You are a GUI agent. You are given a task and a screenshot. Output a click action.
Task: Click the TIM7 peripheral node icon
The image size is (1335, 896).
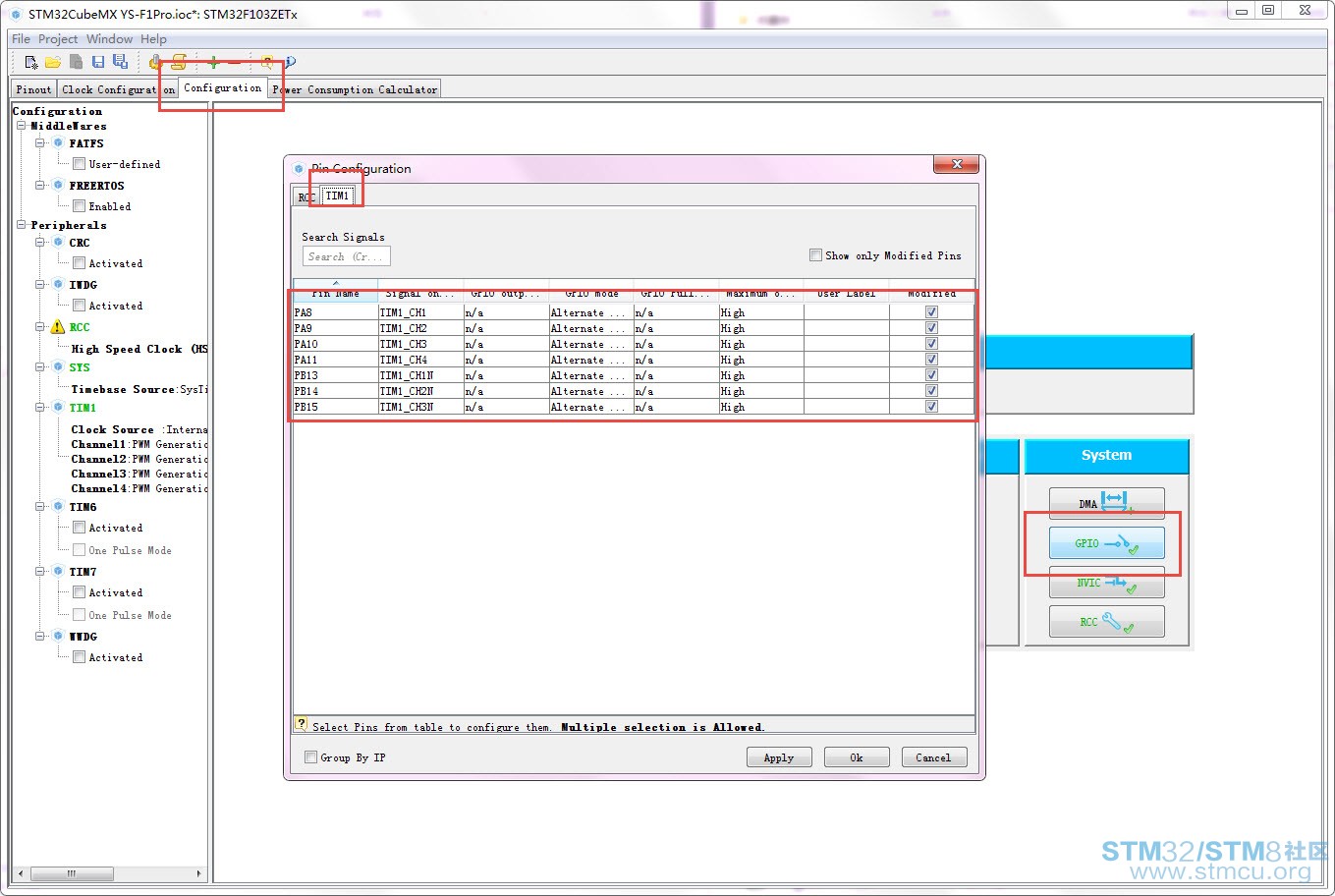(58, 572)
